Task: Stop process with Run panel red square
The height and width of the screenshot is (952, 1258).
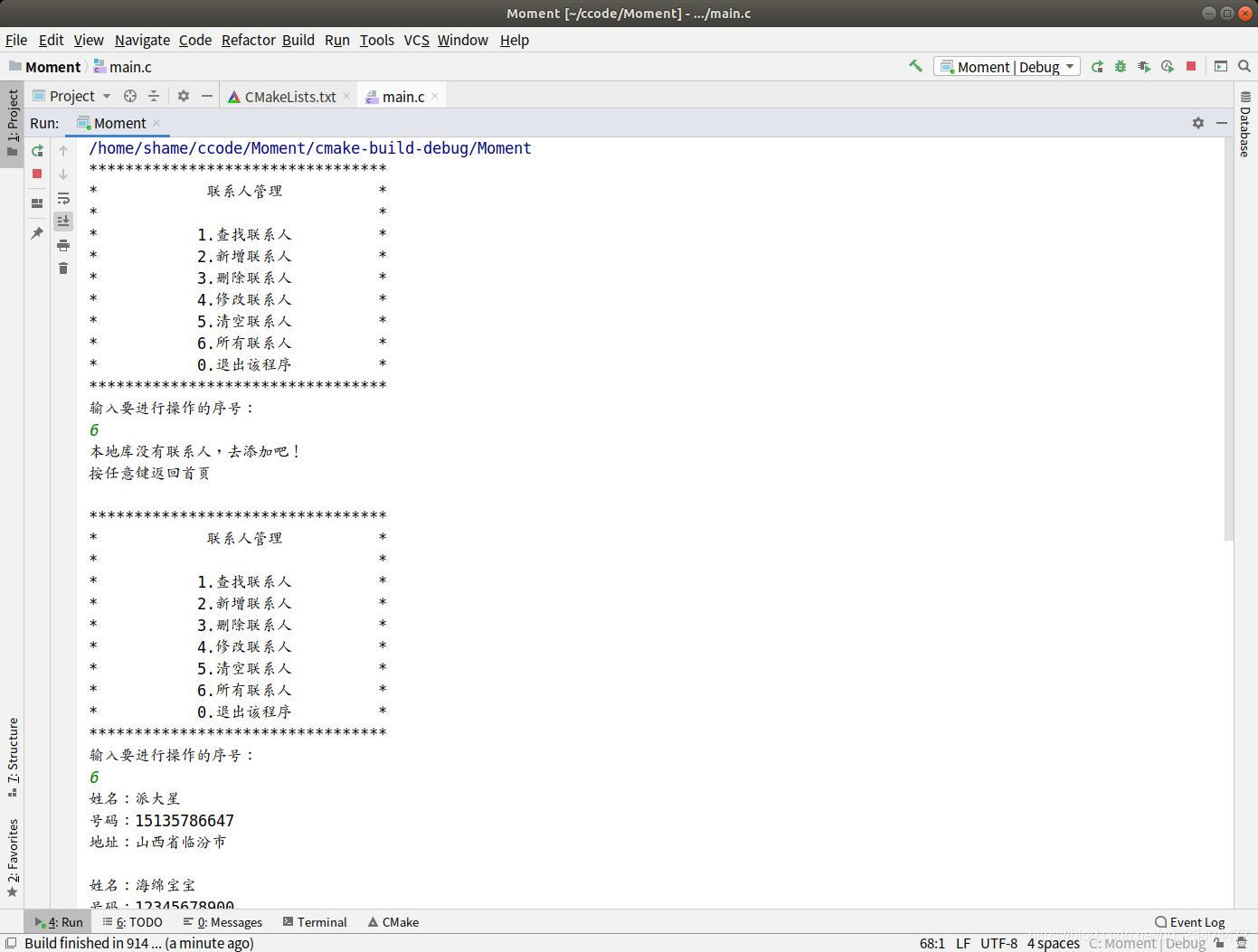Action: [x=37, y=174]
